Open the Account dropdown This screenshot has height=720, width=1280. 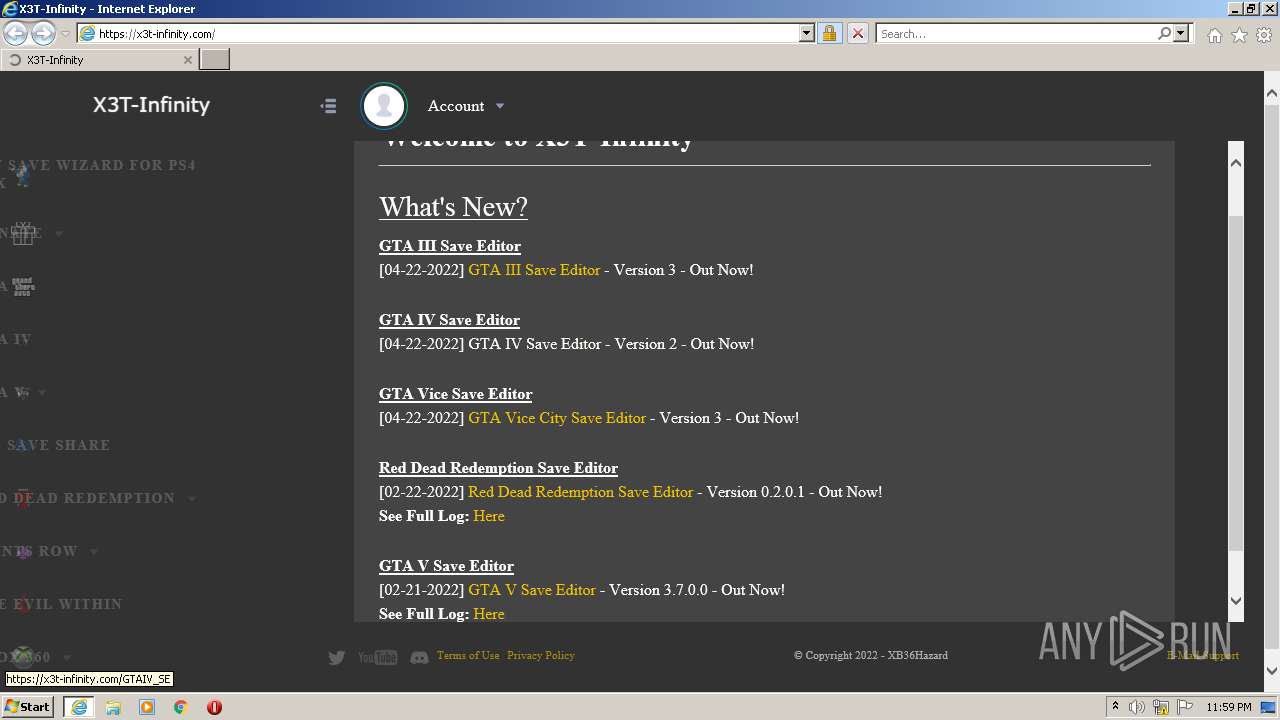[x=466, y=106]
